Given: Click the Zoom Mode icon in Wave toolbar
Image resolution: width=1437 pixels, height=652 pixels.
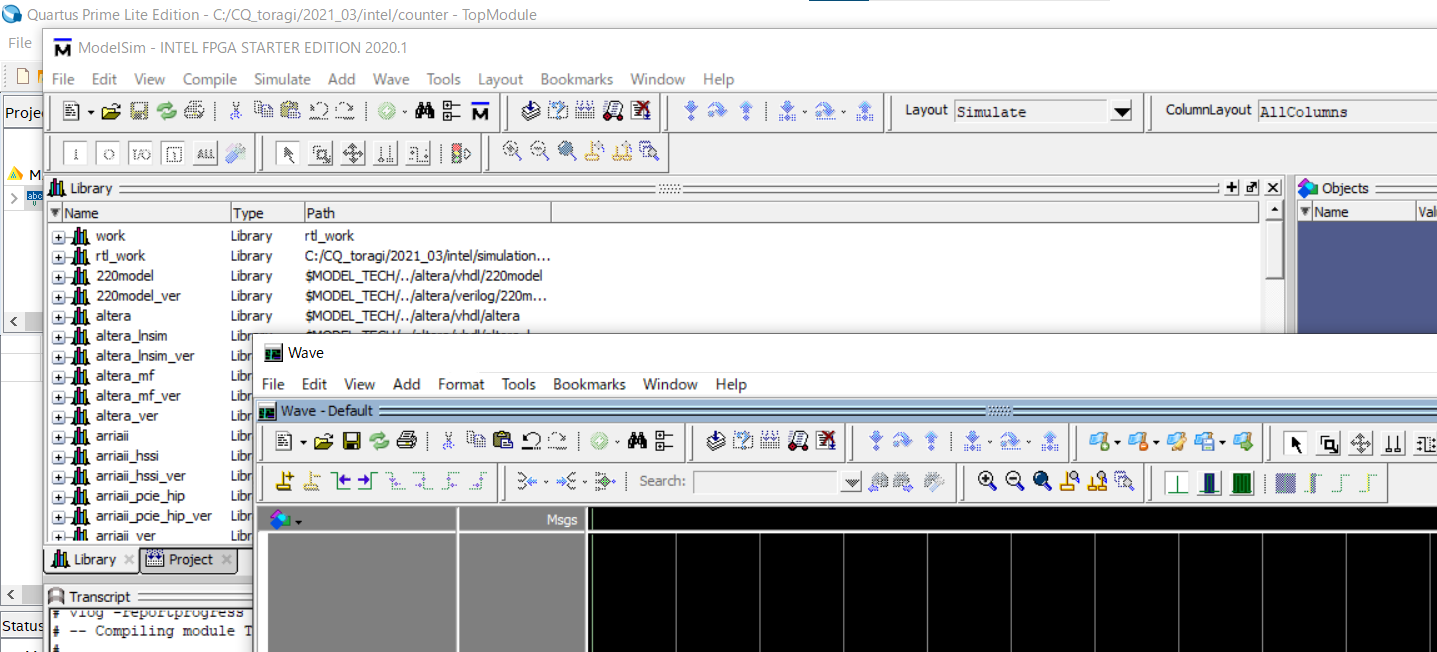Looking at the screenshot, I should click(x=1328, y=444).
